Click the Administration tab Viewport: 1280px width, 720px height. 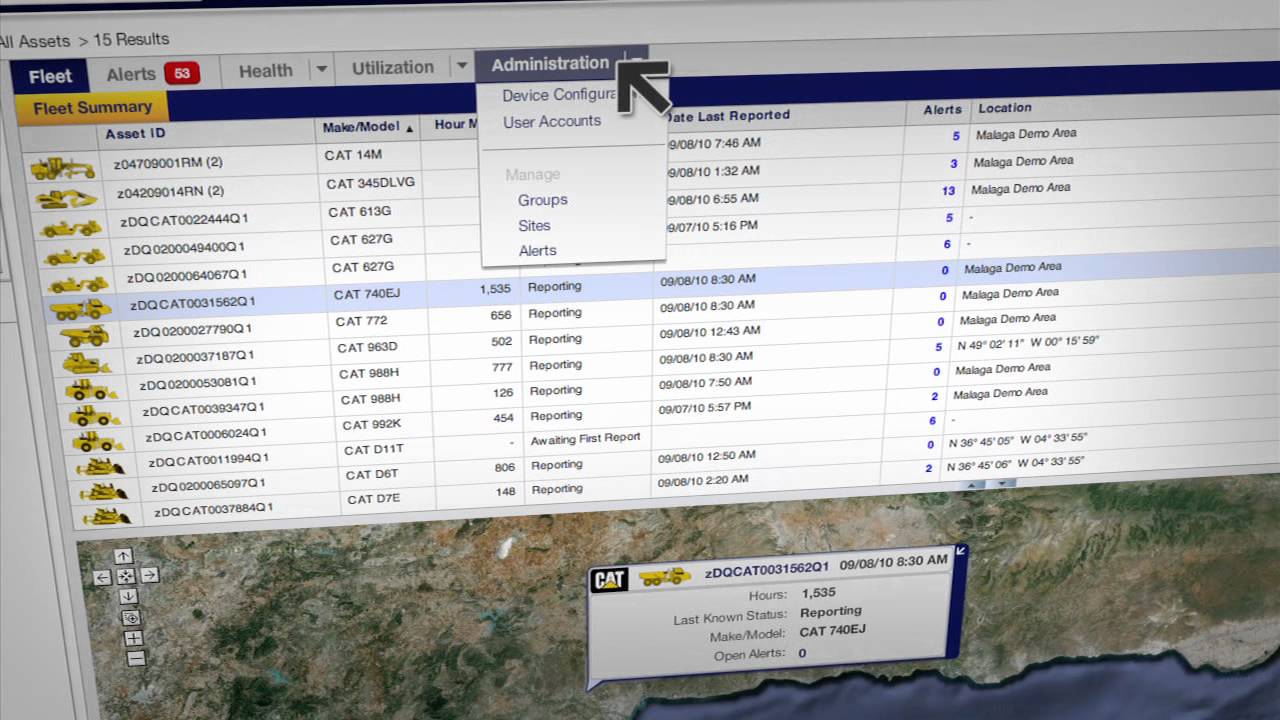coord(550,63)
